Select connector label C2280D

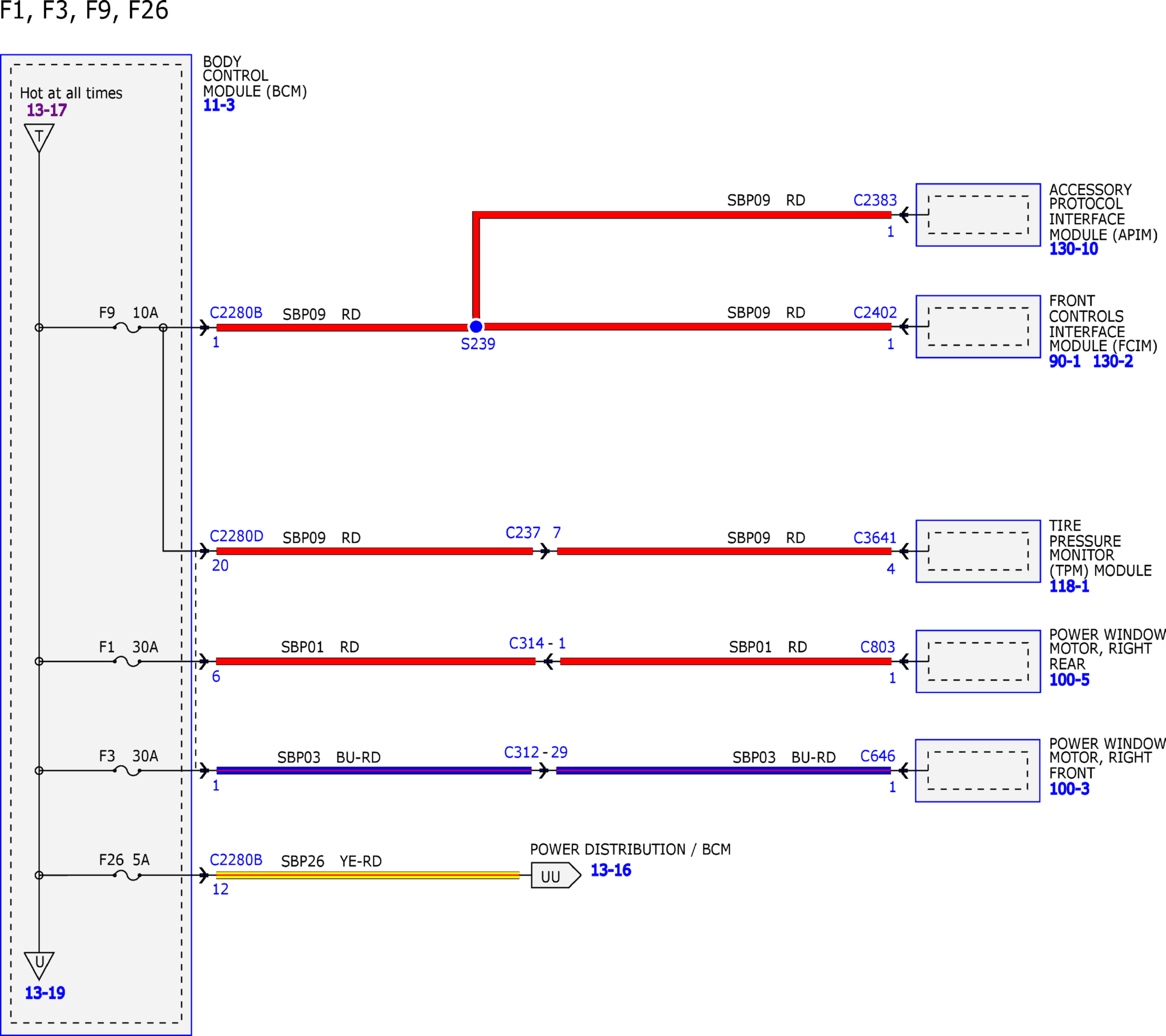236,536
